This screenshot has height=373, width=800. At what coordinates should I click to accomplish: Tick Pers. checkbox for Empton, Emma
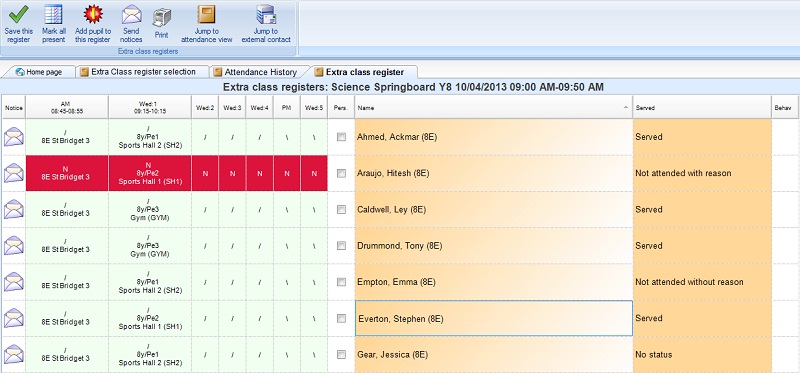pos(341,282)
